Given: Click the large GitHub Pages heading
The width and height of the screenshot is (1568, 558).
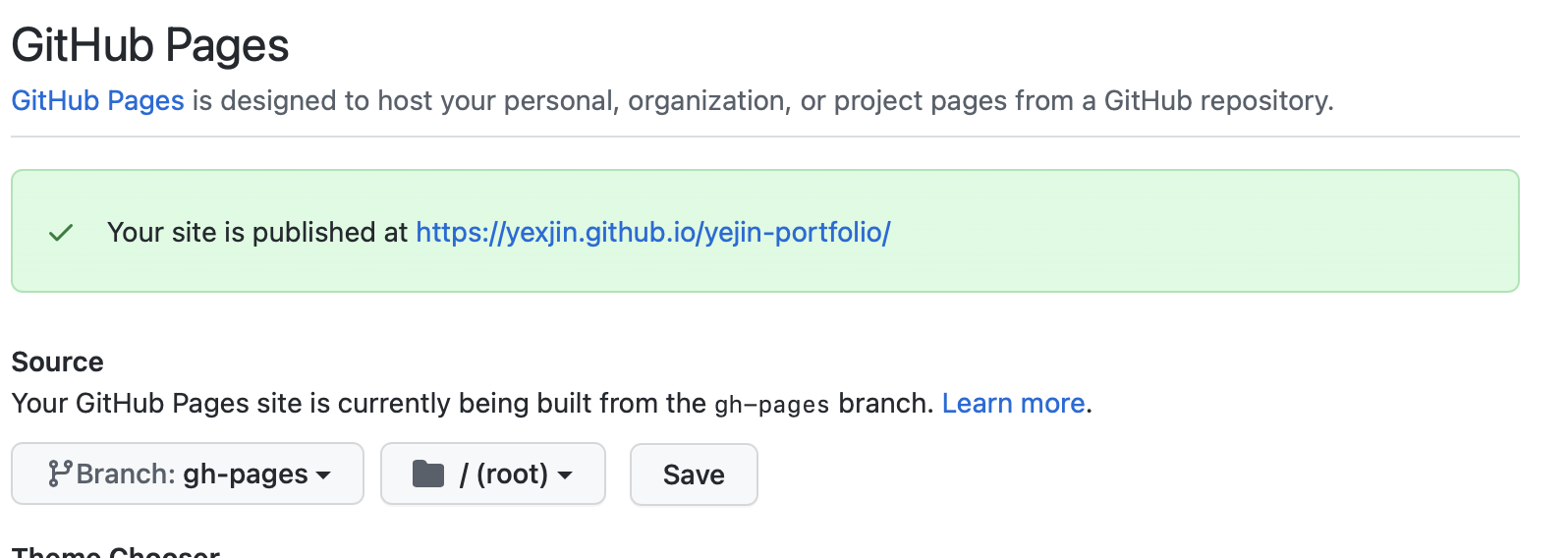Looking at the screenshot, I should [150, 45].
